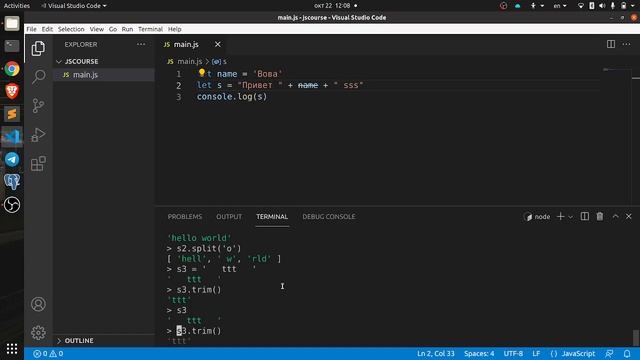Click the terminal panel scrollbar thumb
This screenshot has height=360, width=640.
[636, 338]
